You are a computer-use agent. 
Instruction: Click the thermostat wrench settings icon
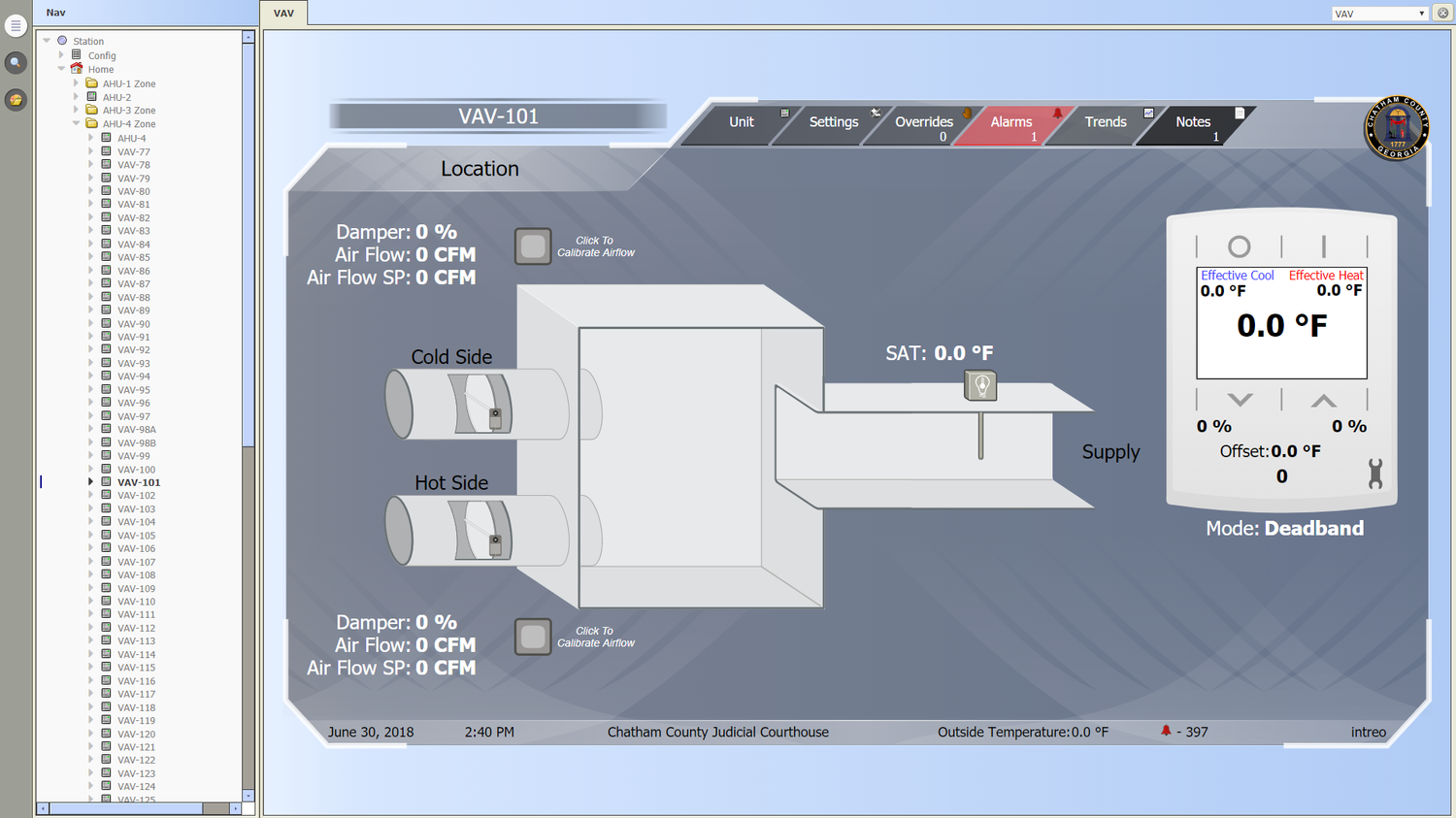pos(1374,474)
